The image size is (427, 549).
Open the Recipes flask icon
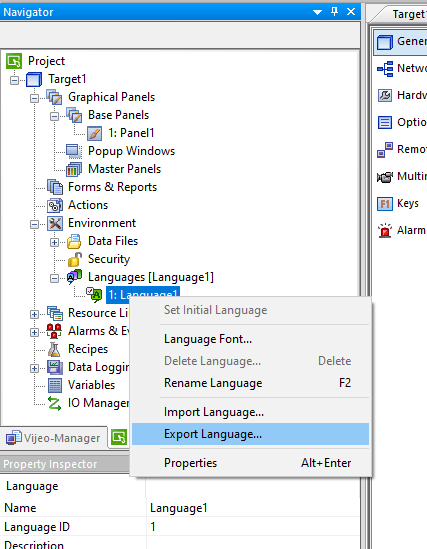point(54,349)
